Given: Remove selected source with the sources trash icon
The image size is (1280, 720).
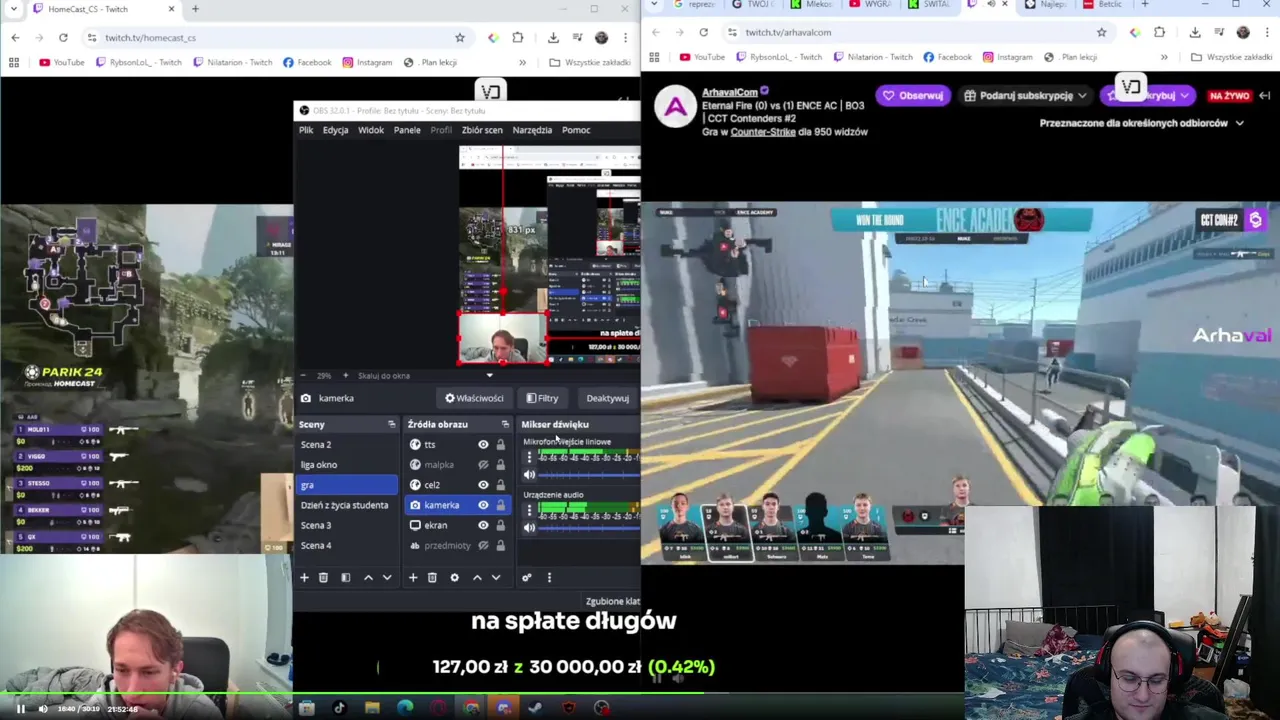Looking at the screenshot, I should click(x=432, y=577).
